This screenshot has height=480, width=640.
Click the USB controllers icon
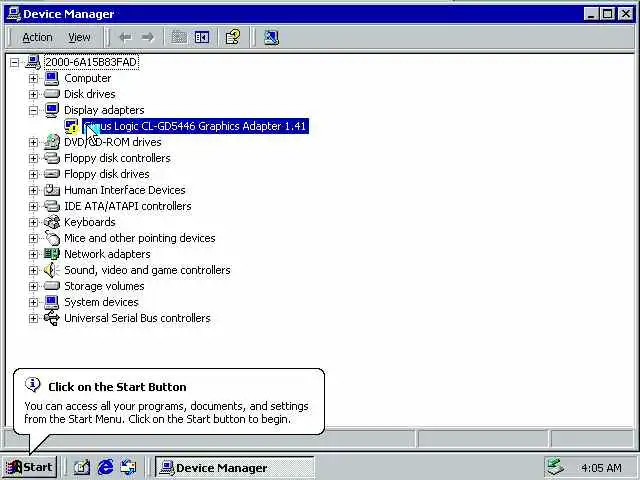pyautogui.click(x=52, y=318)
